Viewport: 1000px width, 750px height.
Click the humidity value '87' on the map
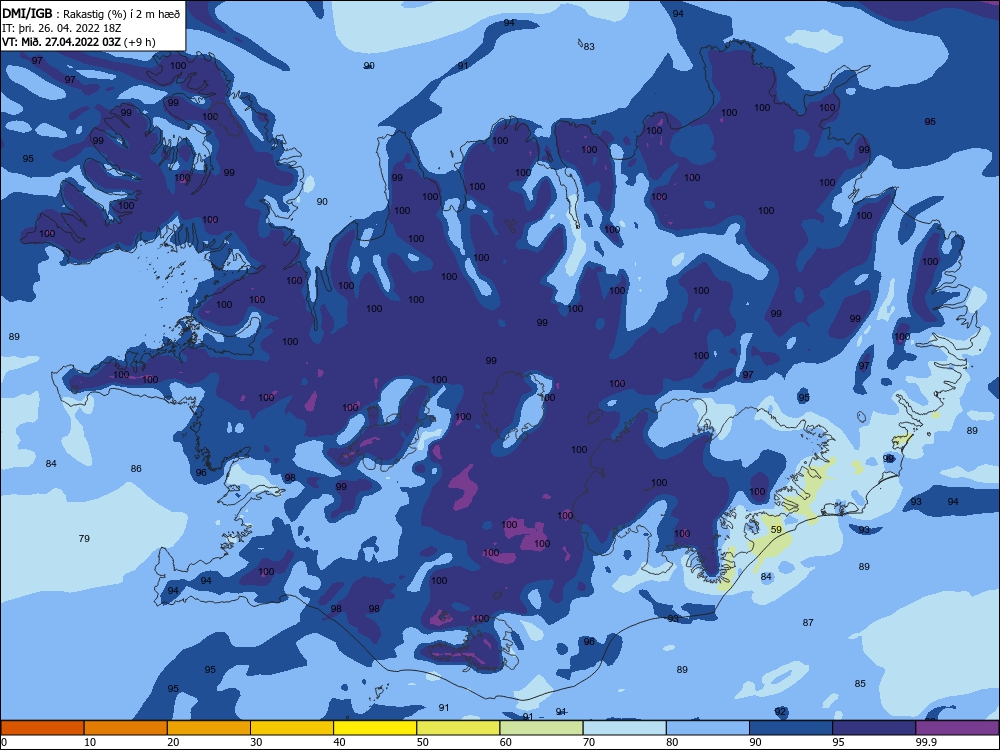tap(808, 622)
